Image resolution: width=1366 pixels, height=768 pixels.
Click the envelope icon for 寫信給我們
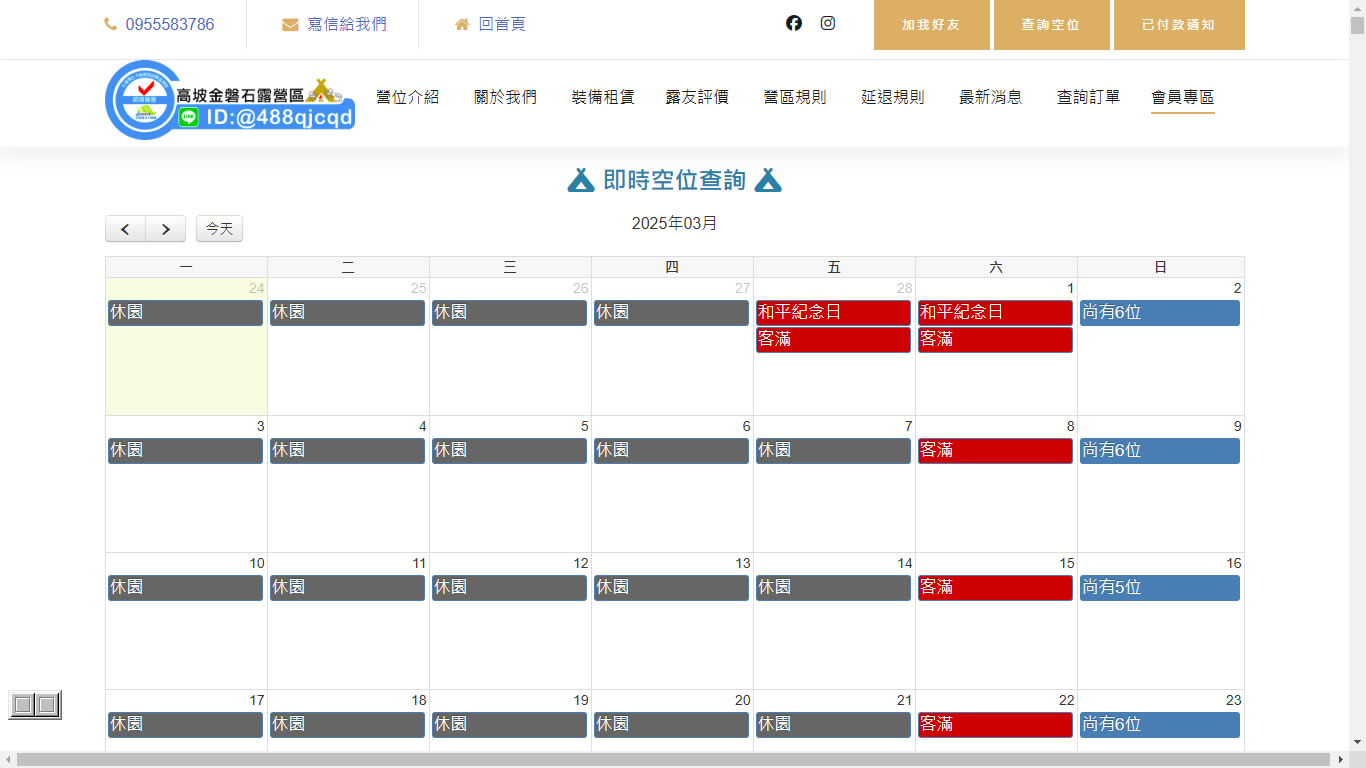(290, 24)
